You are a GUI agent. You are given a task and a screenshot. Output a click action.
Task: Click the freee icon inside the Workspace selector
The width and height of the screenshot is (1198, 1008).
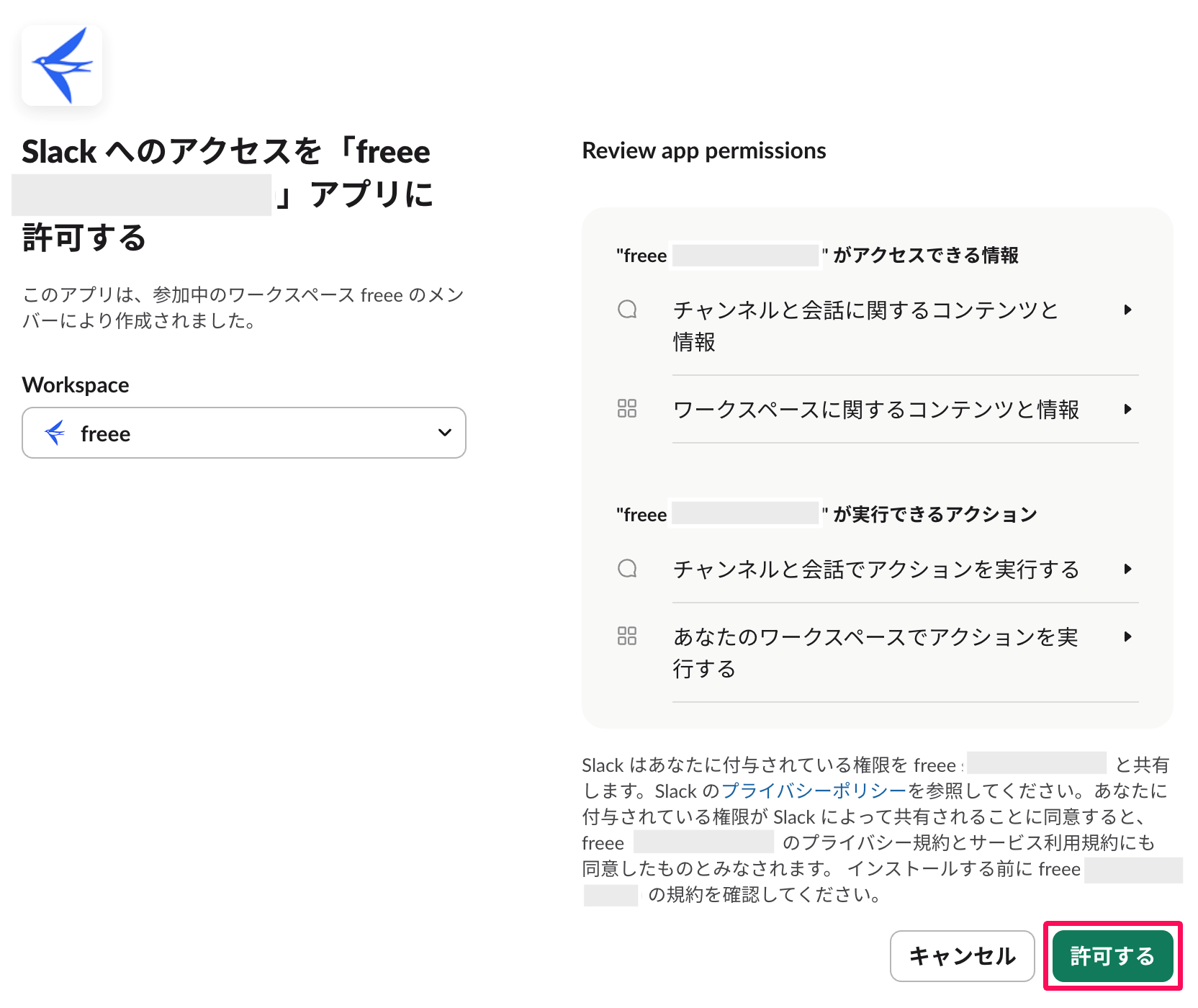pyautogui.click(x=53, y=433)
